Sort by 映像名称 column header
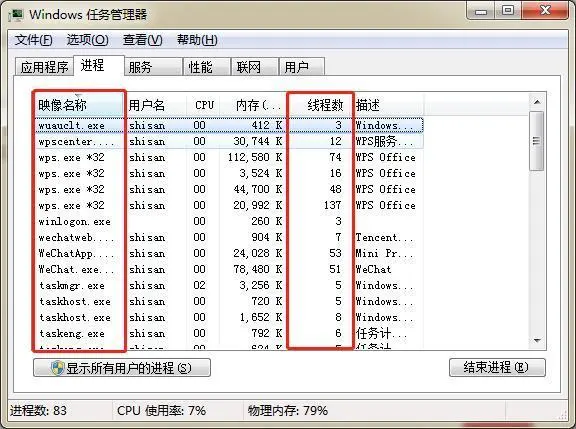The image size is (576, 429). (79, 105)
